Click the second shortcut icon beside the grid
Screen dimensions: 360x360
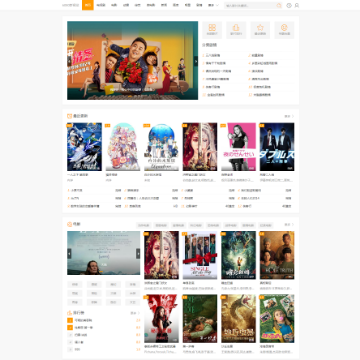click(236, 28)
